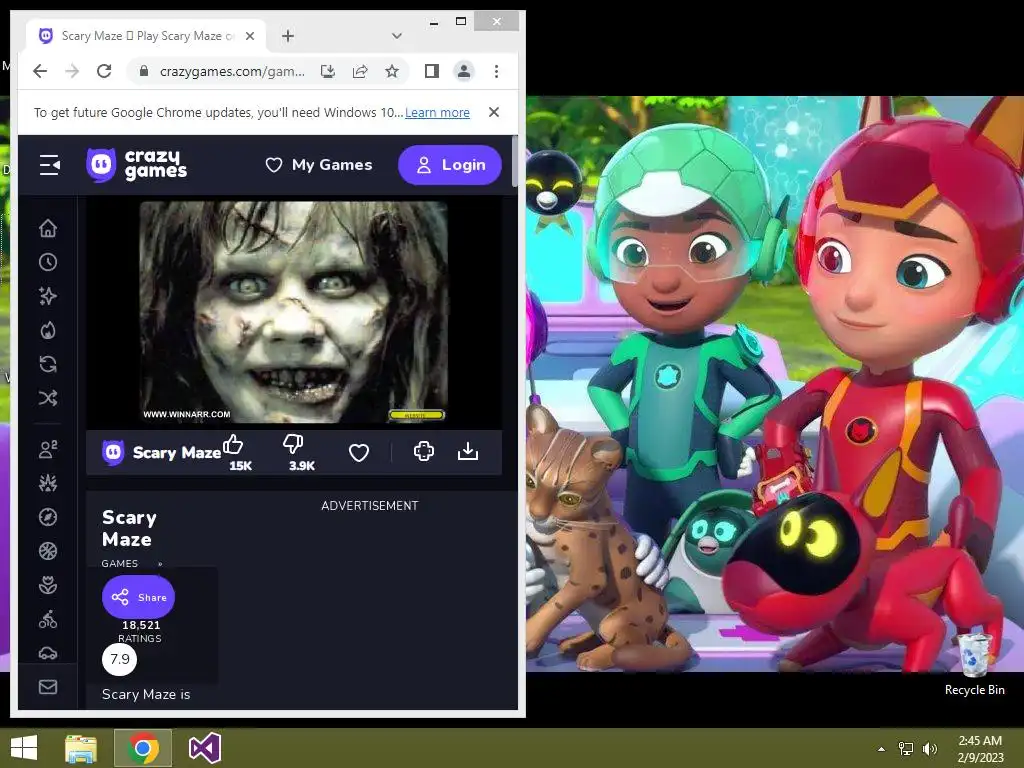Add Scary Maze to favorites heart
The height and width of the screenshot is (768, 1024).
point(359,453)
